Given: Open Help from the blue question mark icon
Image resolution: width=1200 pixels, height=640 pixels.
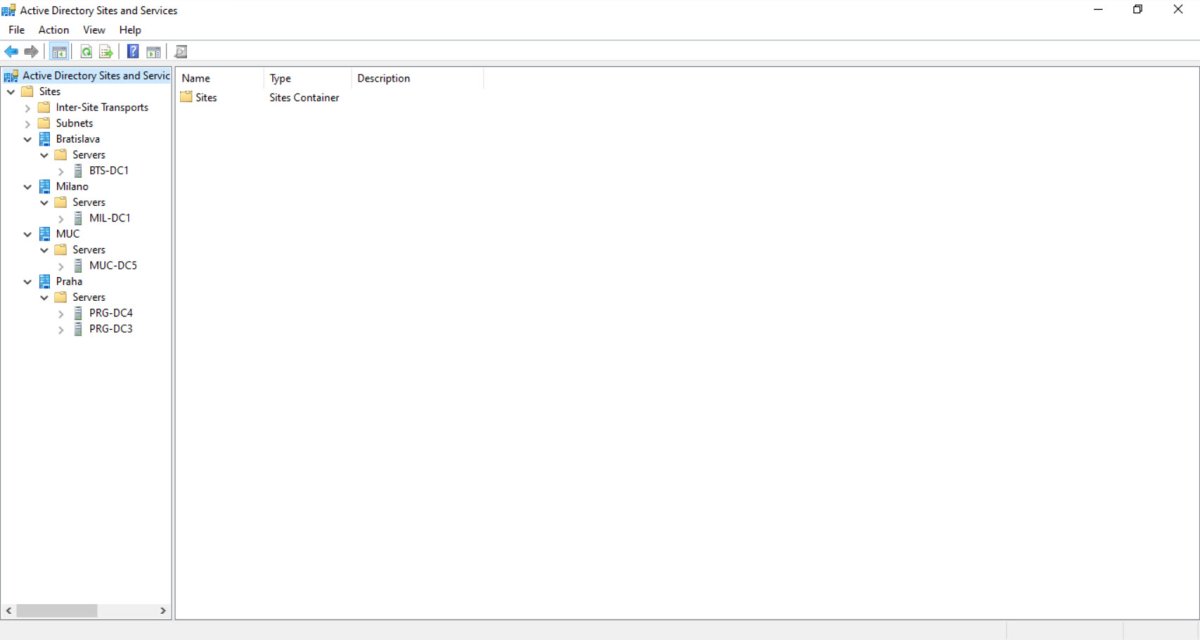Looking at the screenshot, I should (x=133, y=52).
